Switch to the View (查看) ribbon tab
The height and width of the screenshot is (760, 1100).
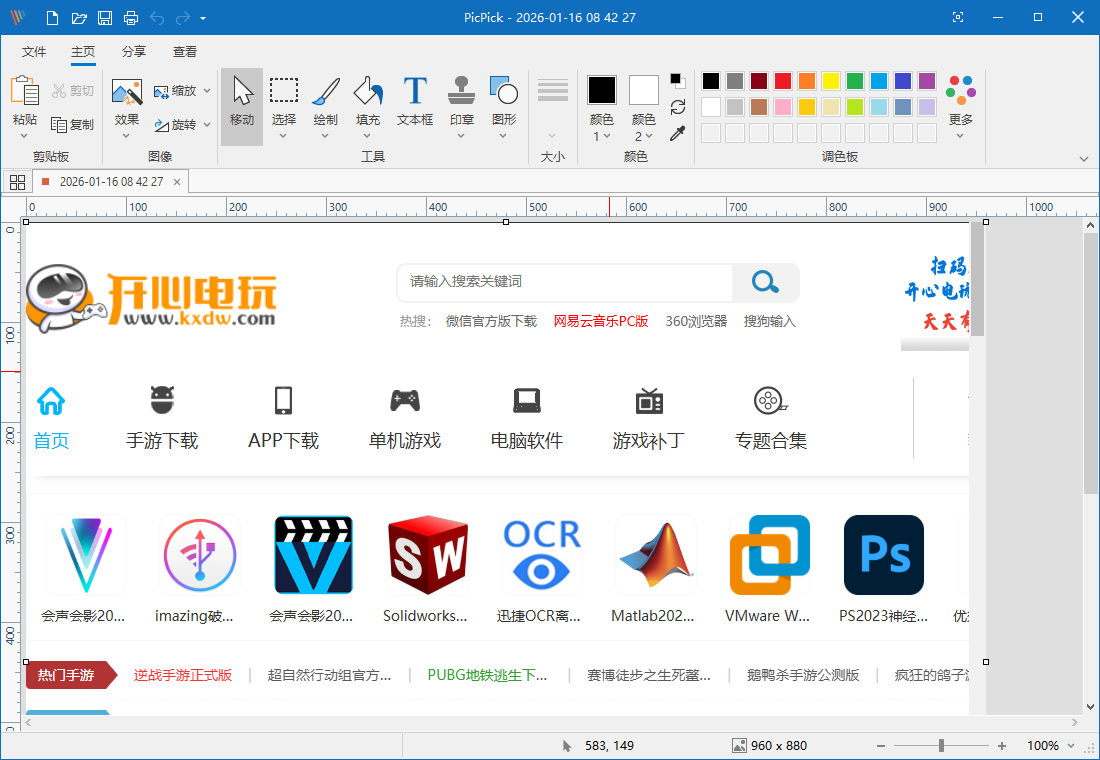point(184,51)
